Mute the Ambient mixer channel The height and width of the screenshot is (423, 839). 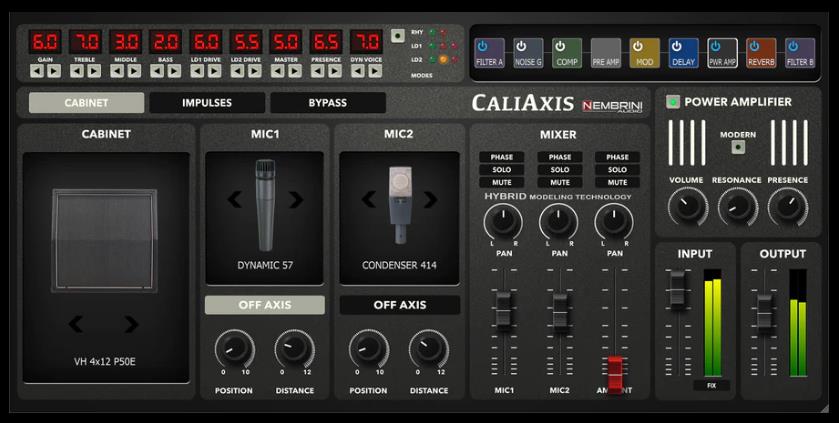click(617, 182)
